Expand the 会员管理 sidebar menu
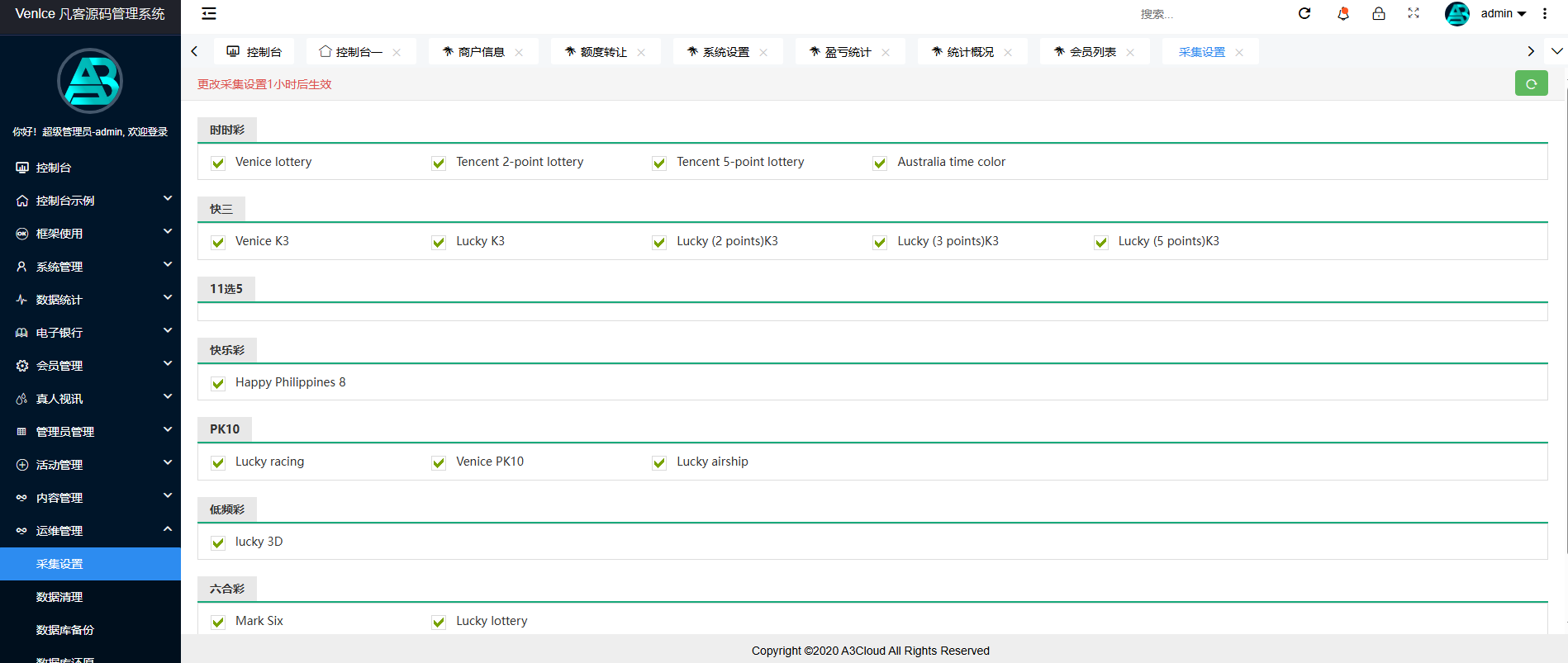This screenshot has height=663, width=1568. (x=90, y=366)
